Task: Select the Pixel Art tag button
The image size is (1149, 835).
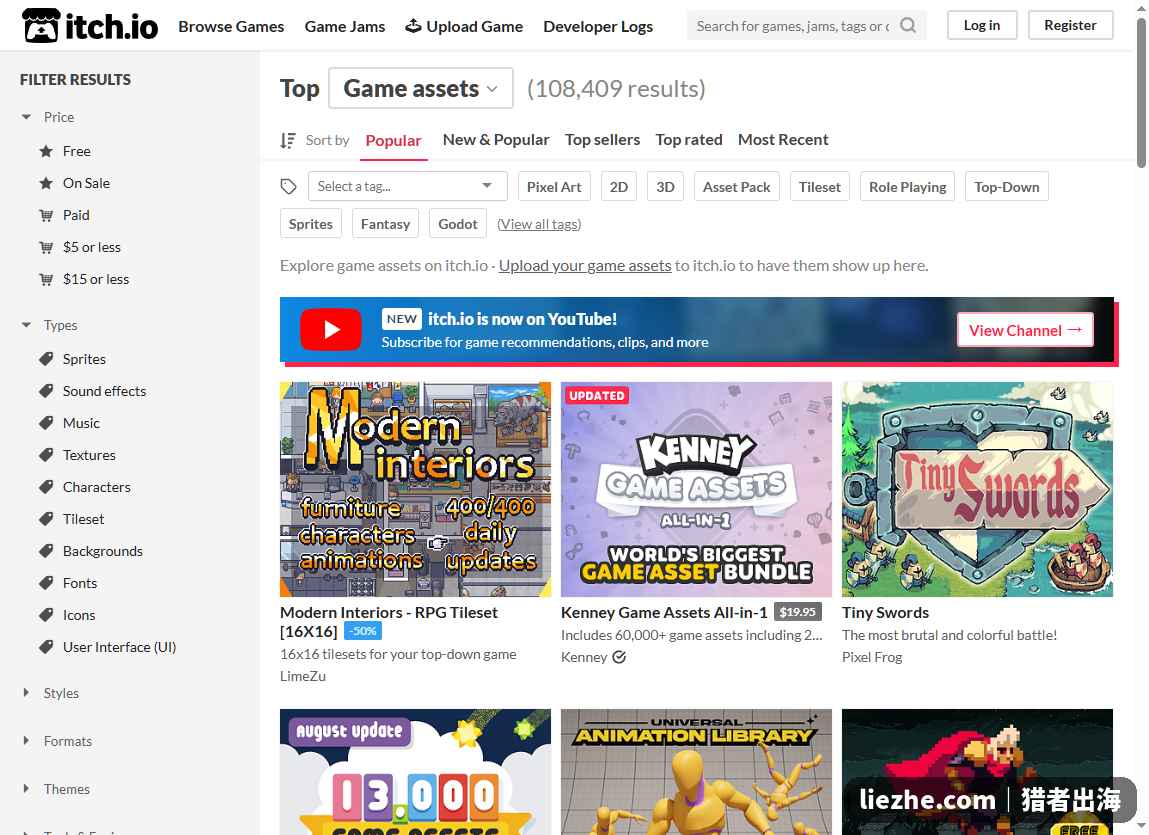Action: [x=554, y=186]
